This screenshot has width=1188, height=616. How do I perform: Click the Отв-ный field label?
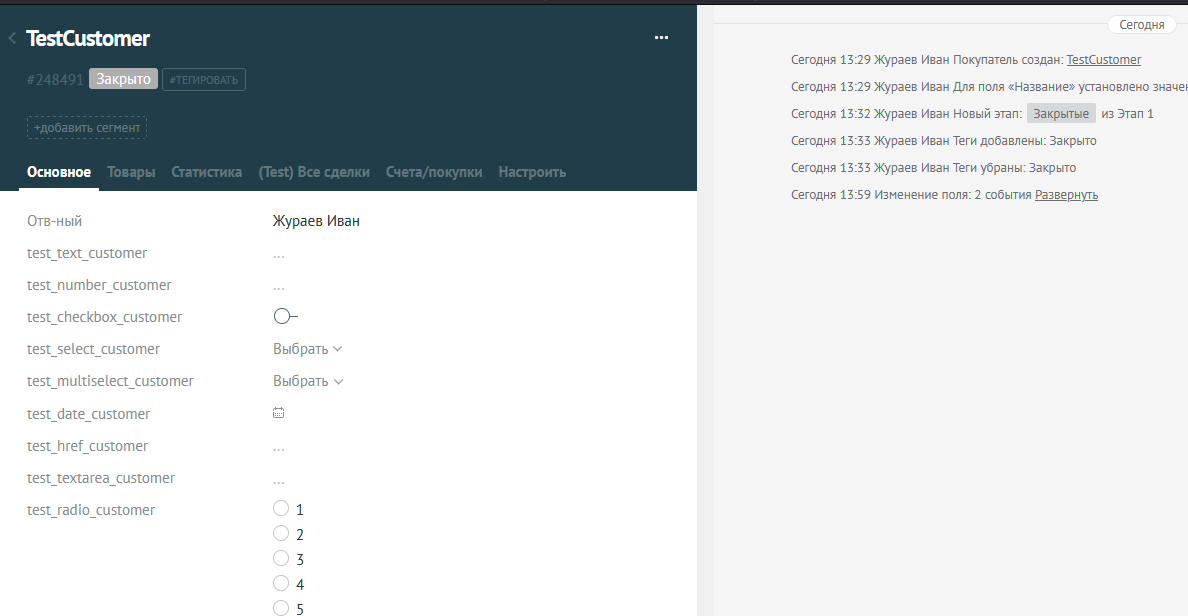55,220
